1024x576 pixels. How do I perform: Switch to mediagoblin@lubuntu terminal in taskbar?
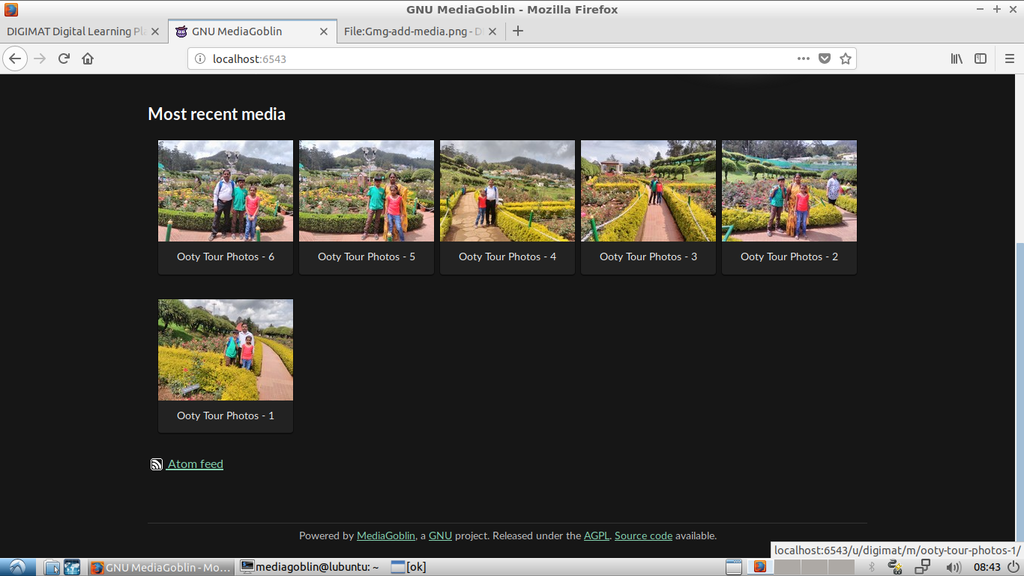pyautogui.click(x=311, y=567)
